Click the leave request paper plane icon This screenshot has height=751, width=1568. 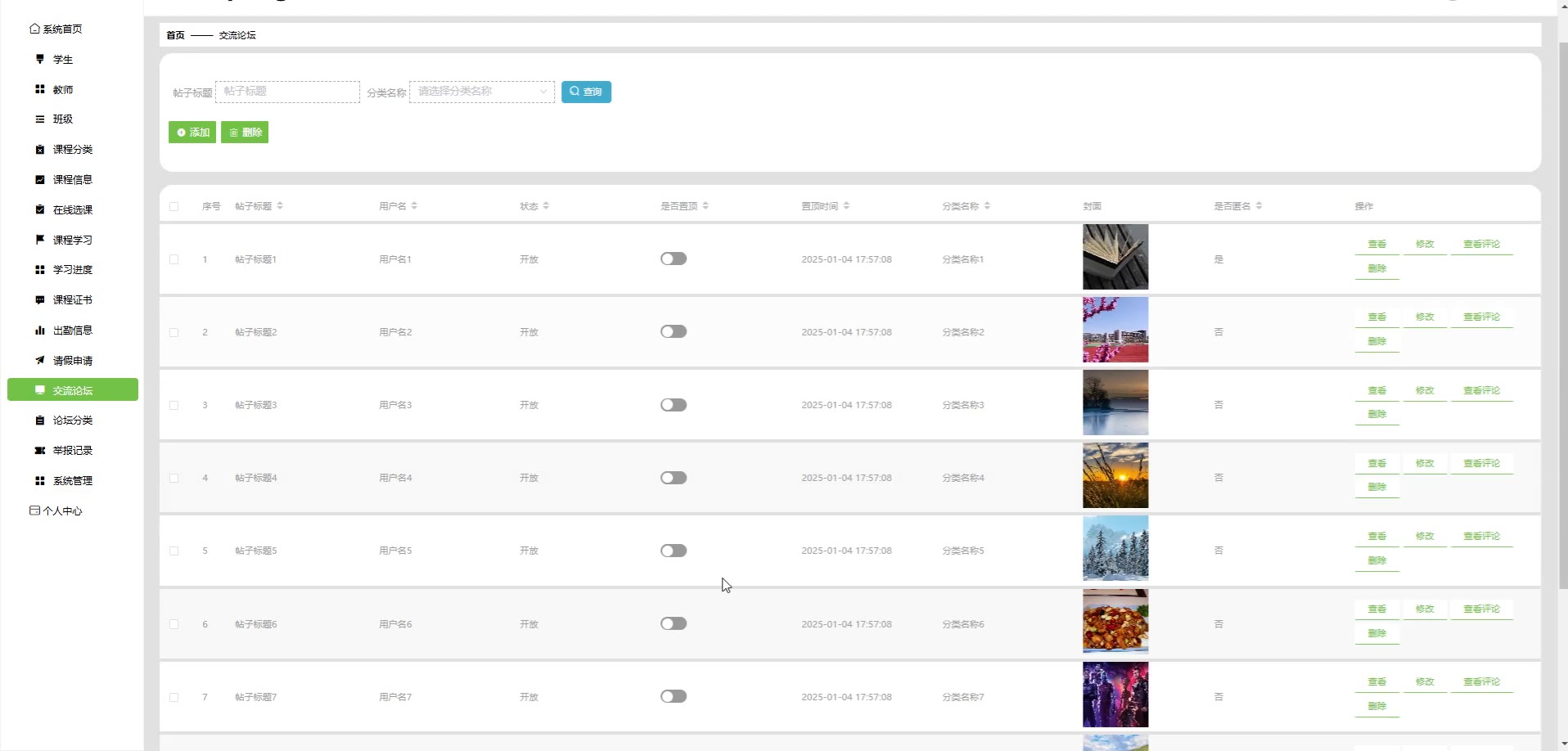[39, 360]
